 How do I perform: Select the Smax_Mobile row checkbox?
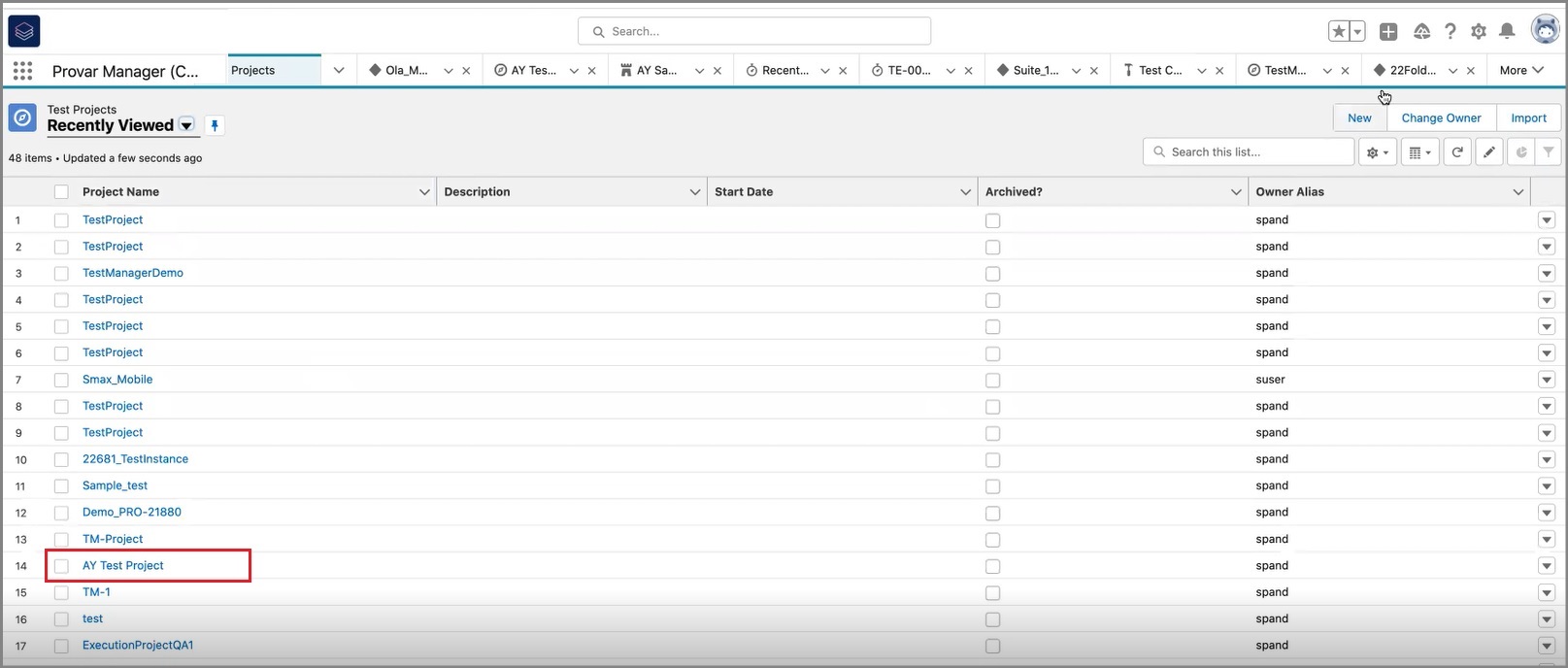[x=61, y=380]
